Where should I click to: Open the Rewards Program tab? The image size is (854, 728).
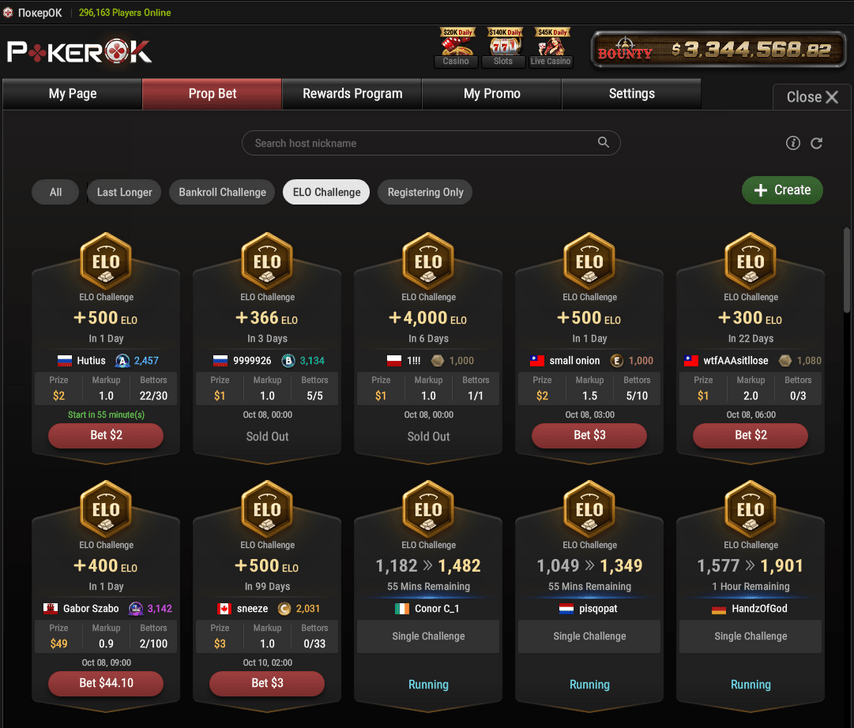[352, 94]
